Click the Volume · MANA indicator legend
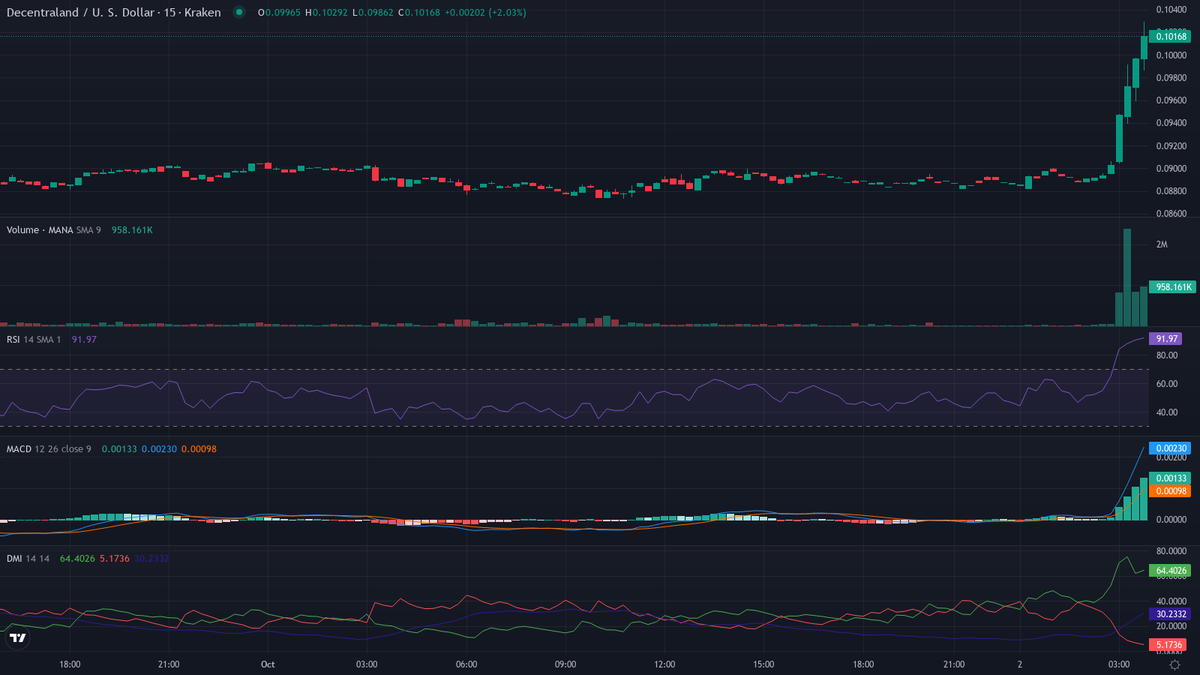The height and width of the screenshot is (675, 1200). [54, 230]
